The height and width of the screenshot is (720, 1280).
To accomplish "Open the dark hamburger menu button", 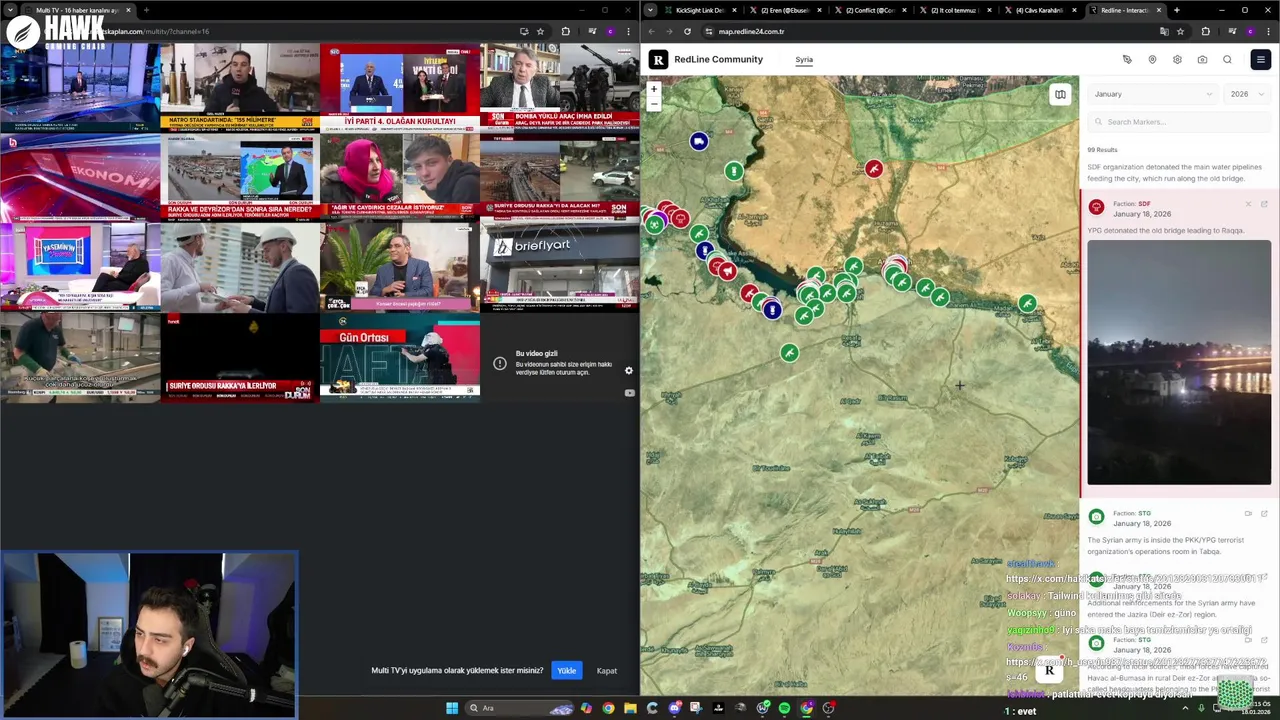I will [x=1260, y=60].
